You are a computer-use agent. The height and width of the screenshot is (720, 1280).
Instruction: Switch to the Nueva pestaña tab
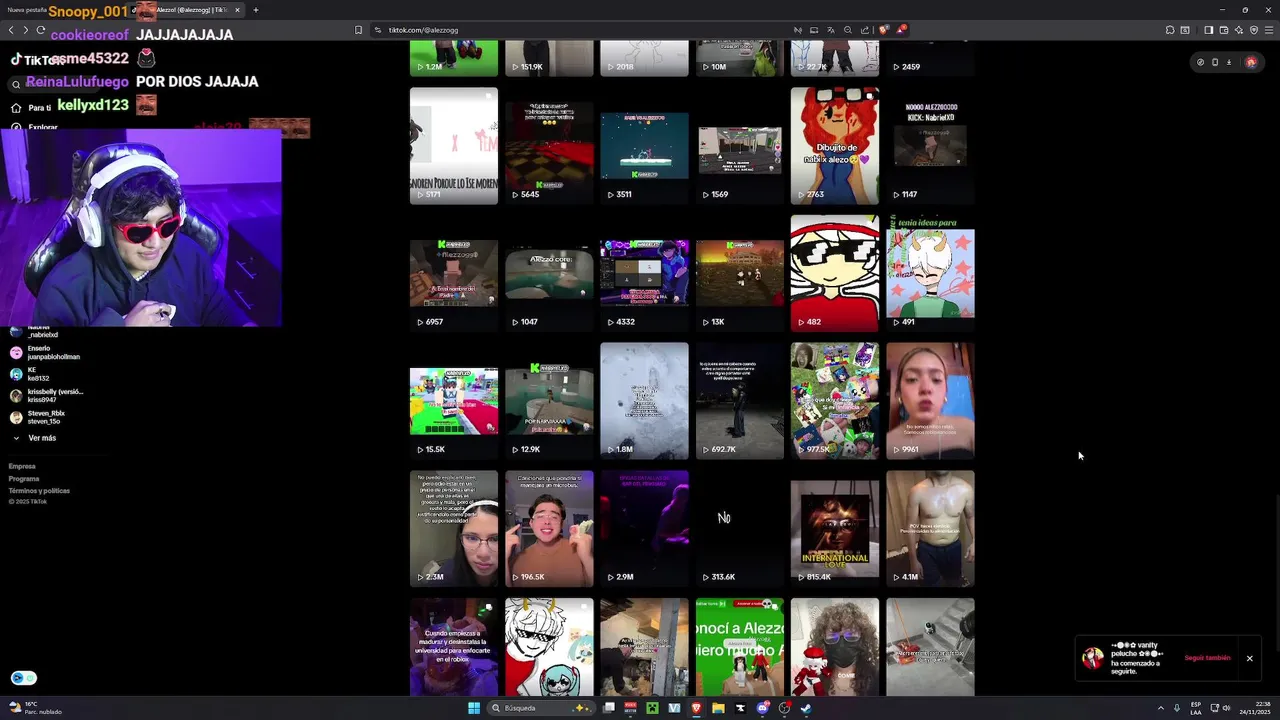click(27, 10)
